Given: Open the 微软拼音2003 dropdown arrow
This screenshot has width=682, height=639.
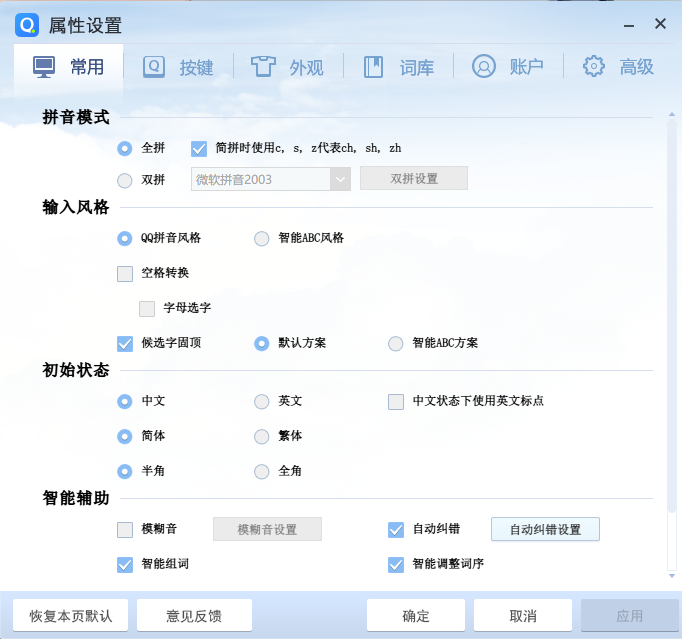Looking at the screenshot, I should pyautogui.click(x=340, y=179).
